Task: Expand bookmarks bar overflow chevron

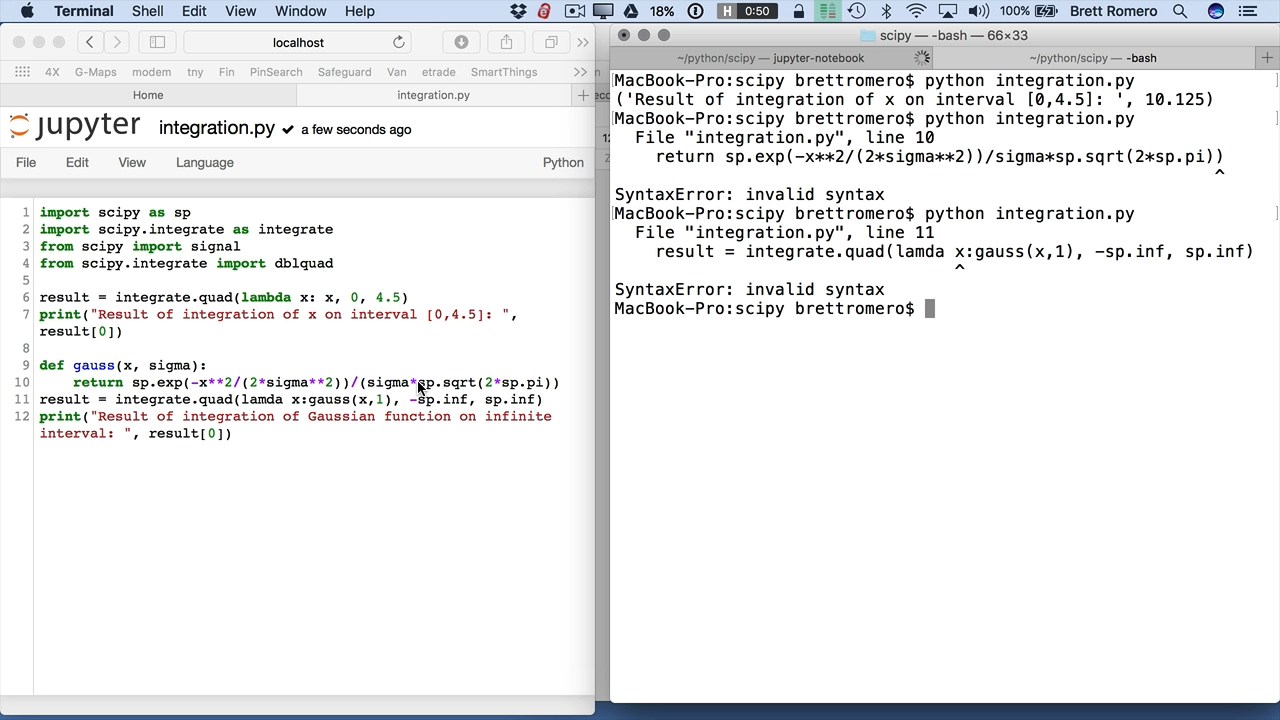Action: (x=580, y=72)
